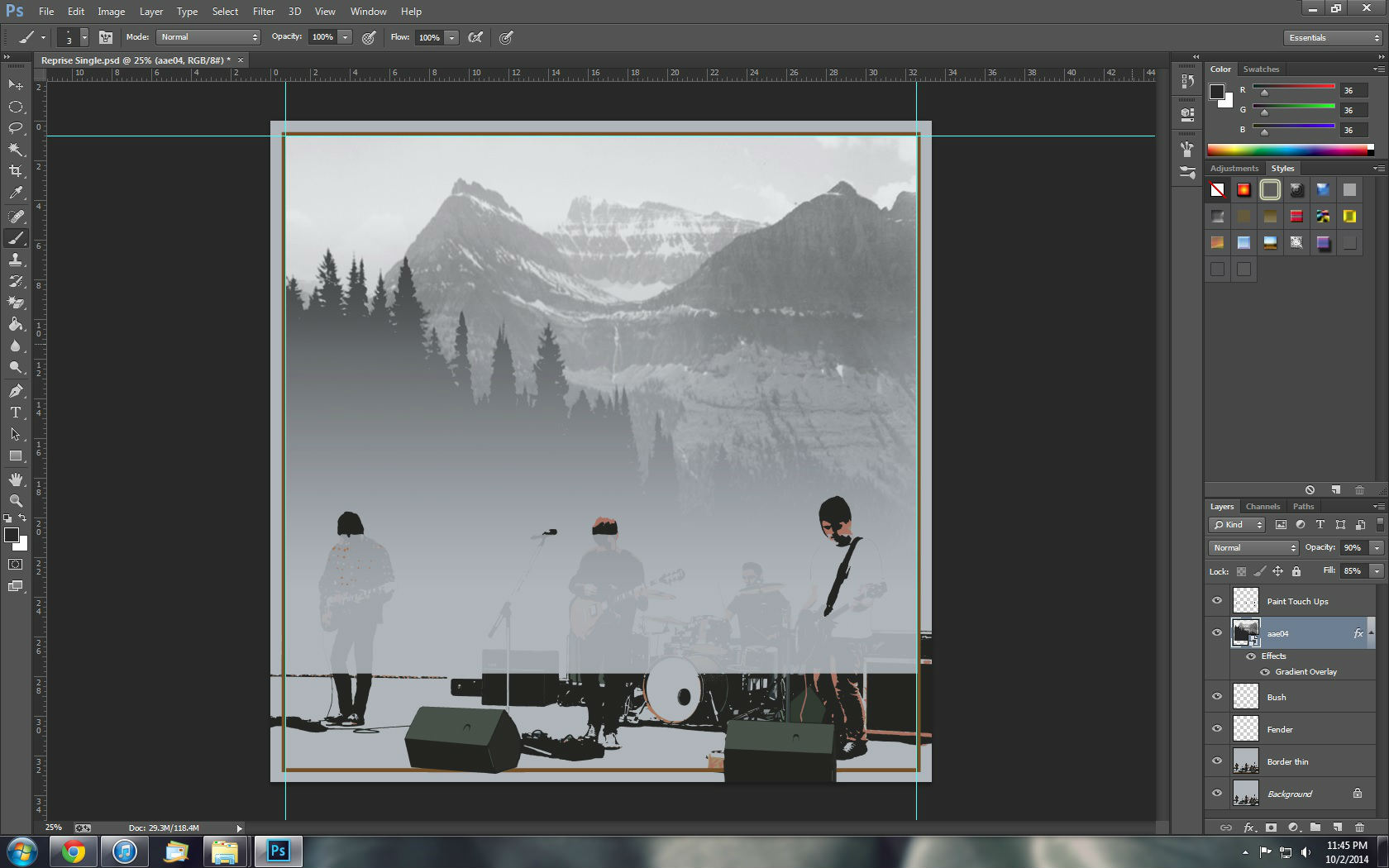Open the Essentials workspace dropdown
This screenshot has width=1389, height=868.
click(1333, 38)
